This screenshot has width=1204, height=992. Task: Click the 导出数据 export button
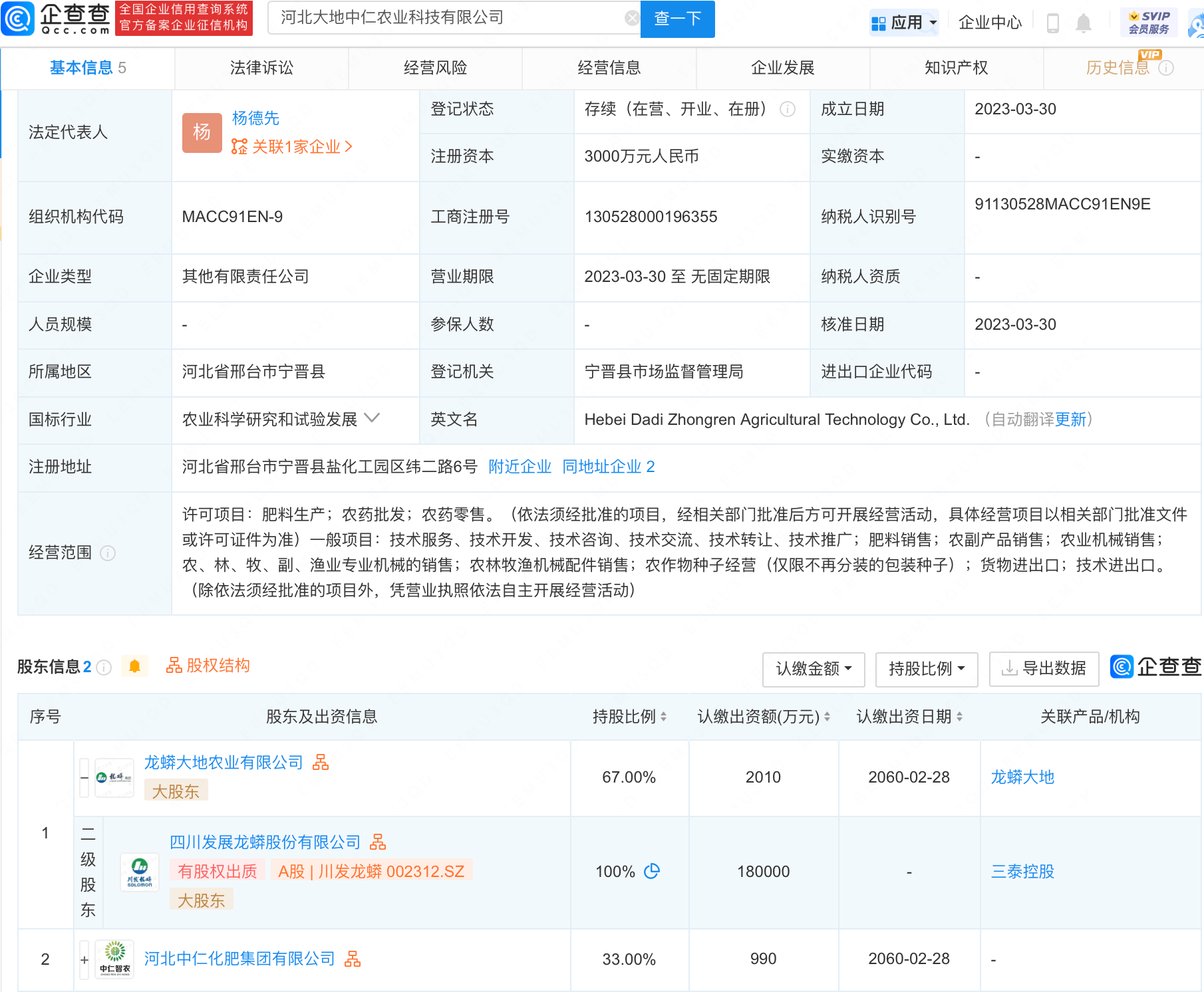[x=1044, y=669]
